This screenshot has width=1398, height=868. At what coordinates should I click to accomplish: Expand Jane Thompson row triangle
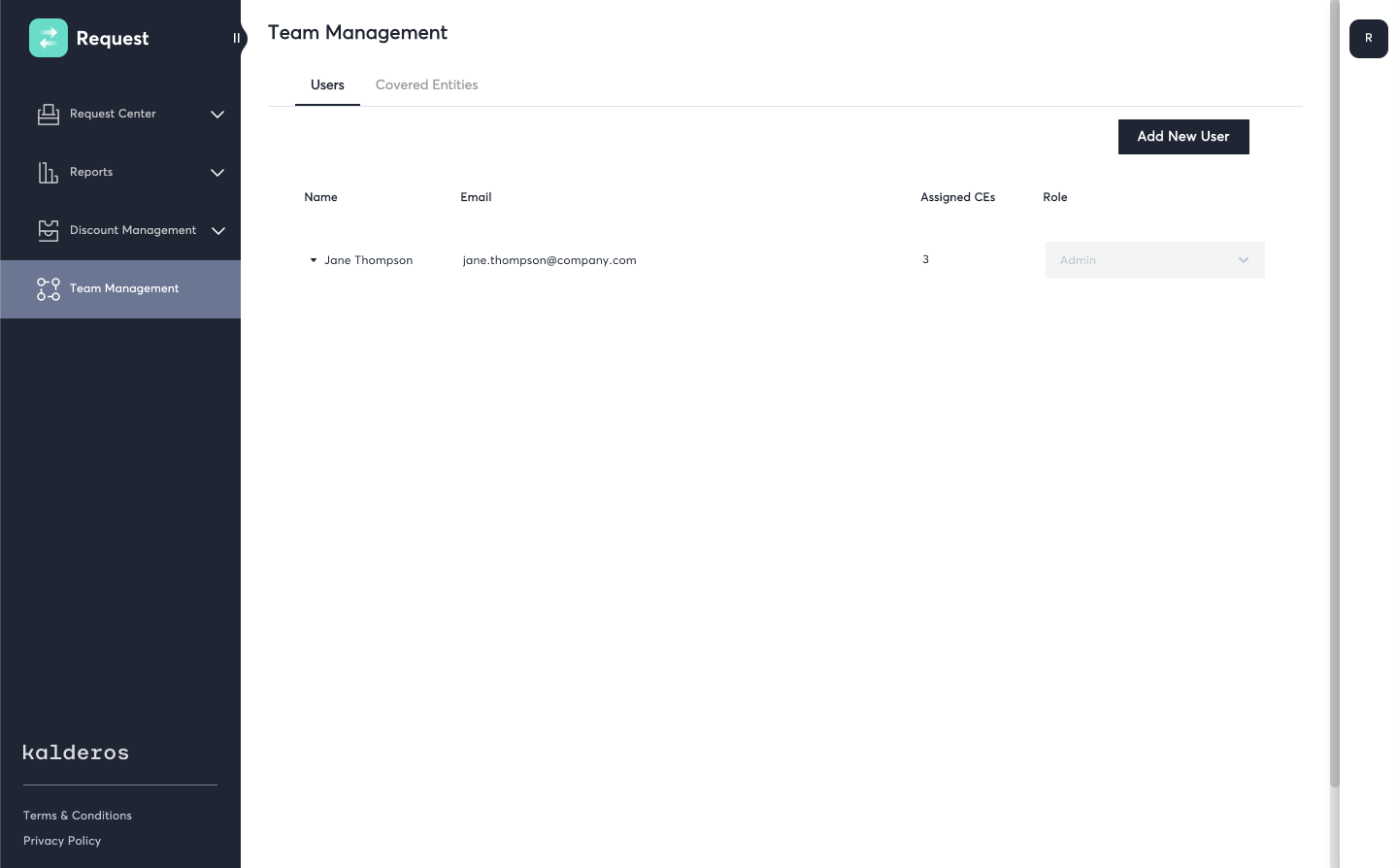click(x=314, y=260)
